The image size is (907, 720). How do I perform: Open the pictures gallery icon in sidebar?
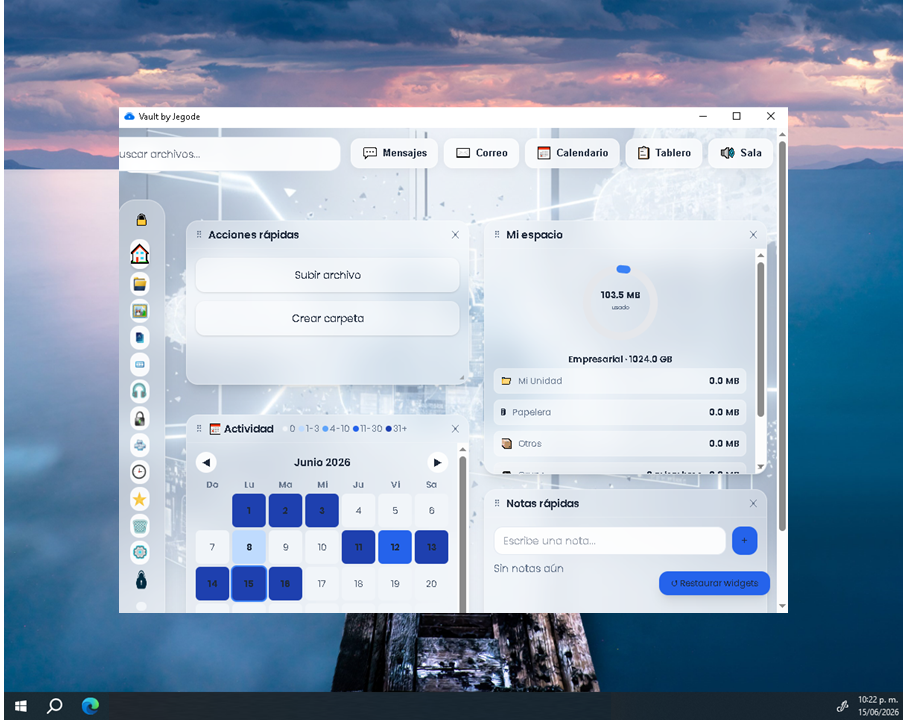(x=139, y=311)
